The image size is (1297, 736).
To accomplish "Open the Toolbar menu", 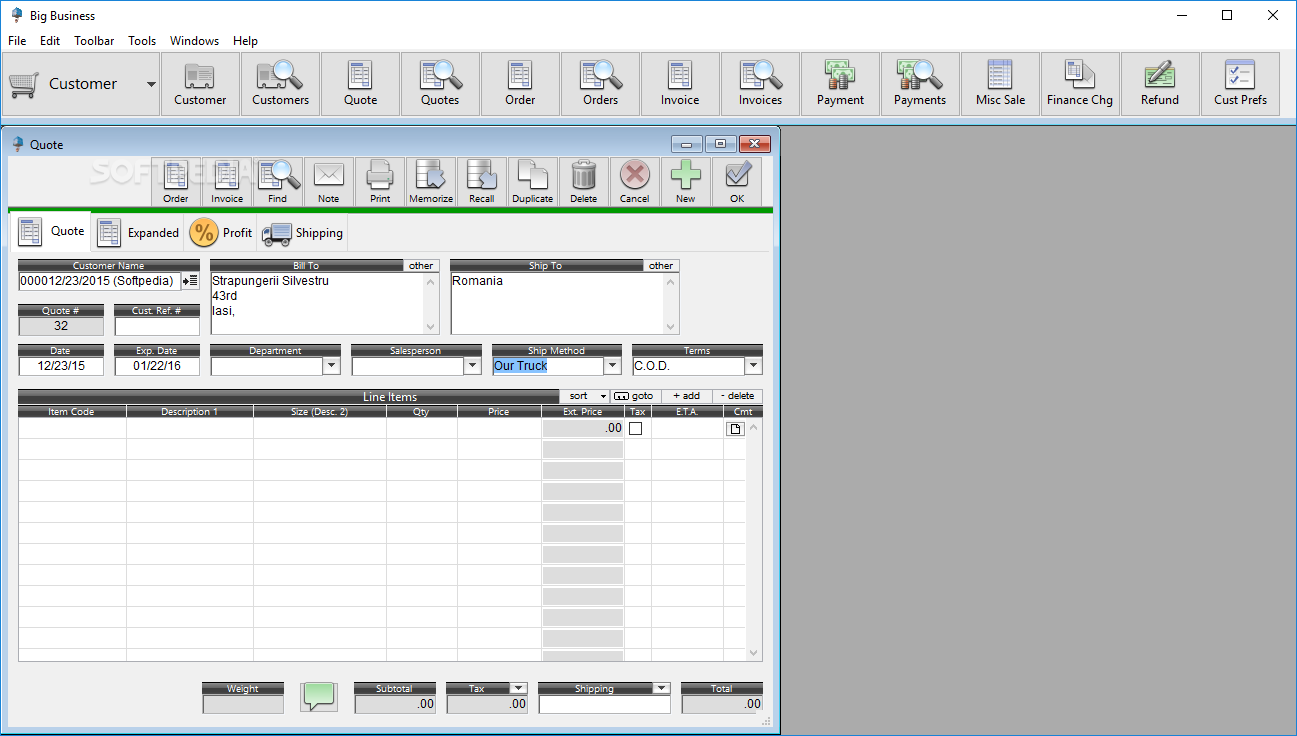I will [94, 41].
